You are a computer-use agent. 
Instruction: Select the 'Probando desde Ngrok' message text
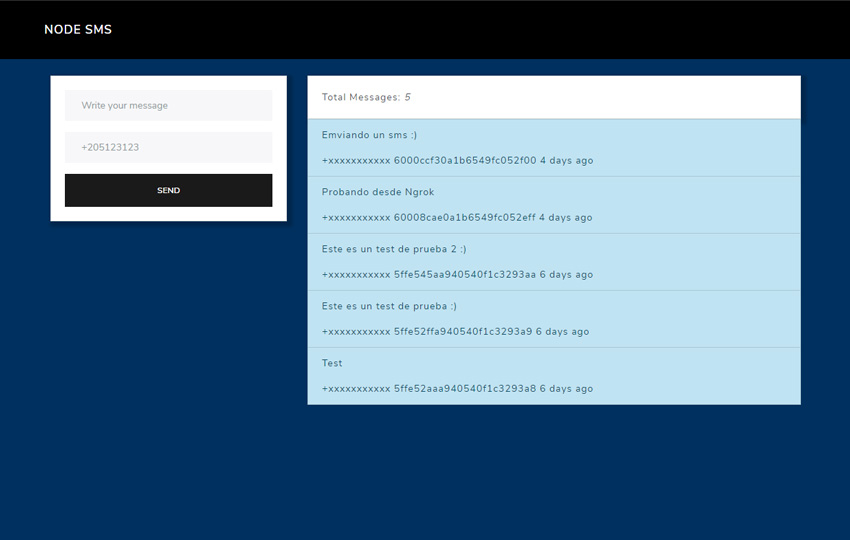[x=378, y=192]
